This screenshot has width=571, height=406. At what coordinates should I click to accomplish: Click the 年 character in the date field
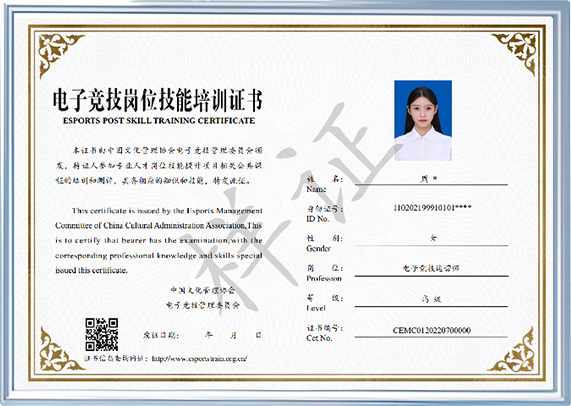tap(208, 335)
